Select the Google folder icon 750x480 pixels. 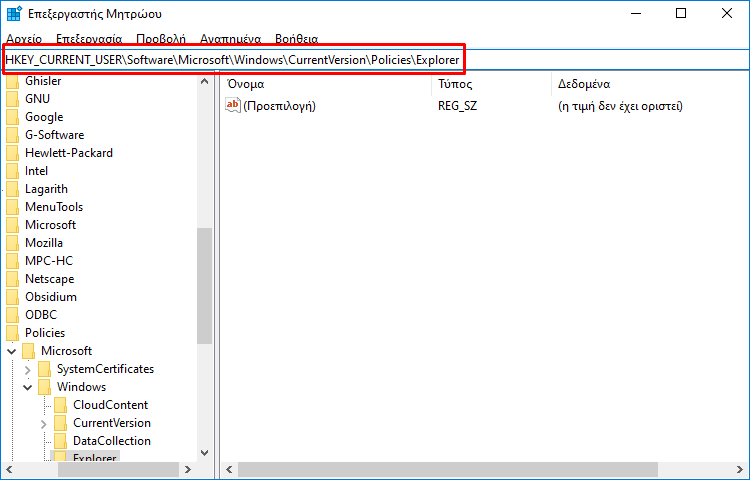tap(12, 117)
